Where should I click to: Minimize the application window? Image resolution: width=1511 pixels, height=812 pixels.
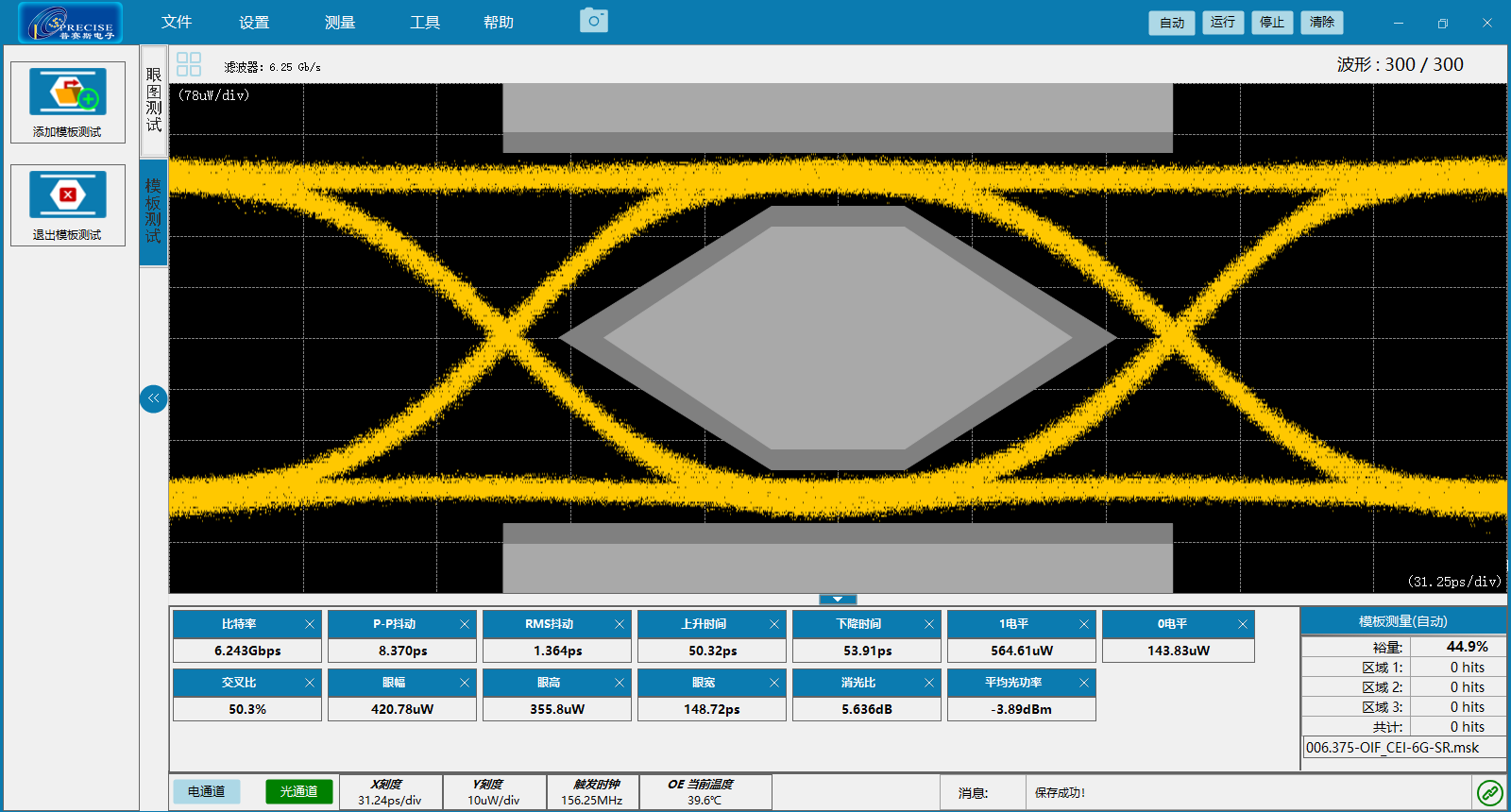click(1399, 23)
